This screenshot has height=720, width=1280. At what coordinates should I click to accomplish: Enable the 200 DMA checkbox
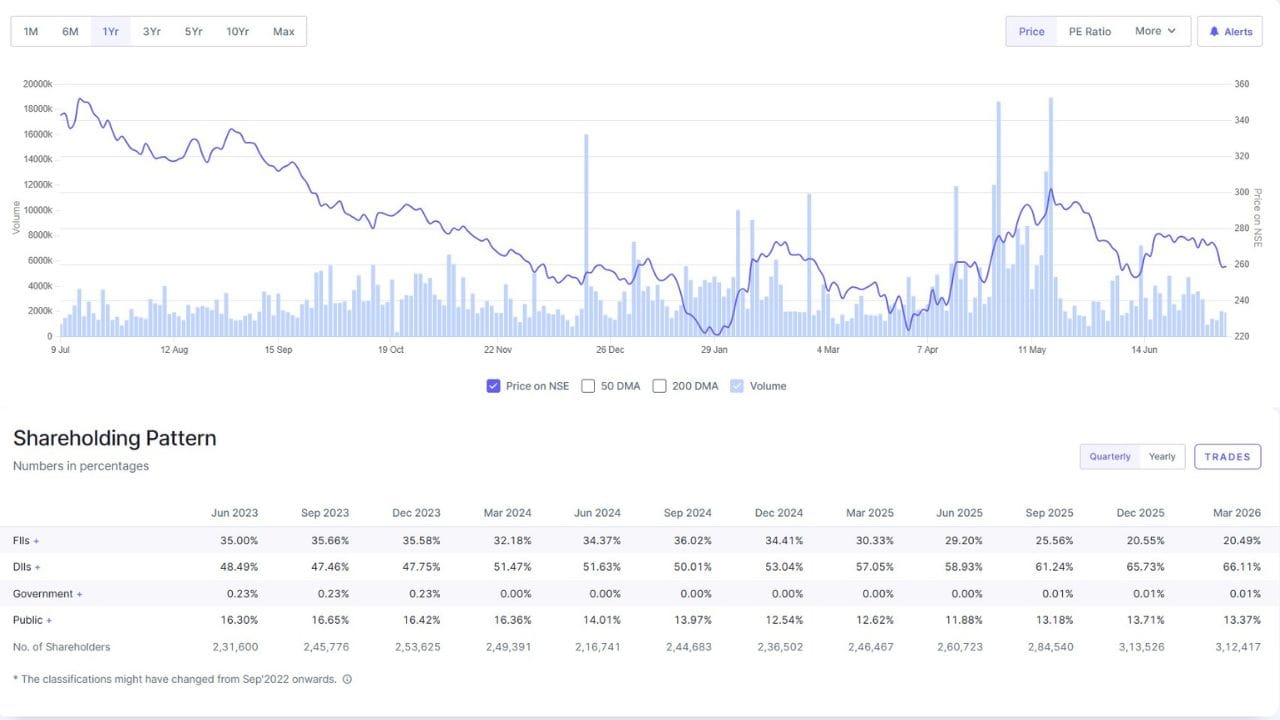659,386
